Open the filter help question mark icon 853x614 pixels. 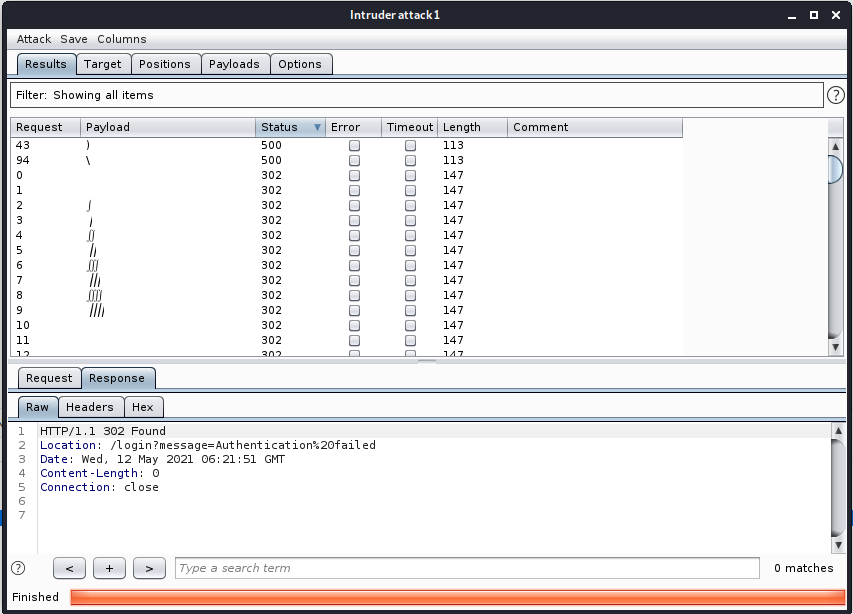pos(837,95)
